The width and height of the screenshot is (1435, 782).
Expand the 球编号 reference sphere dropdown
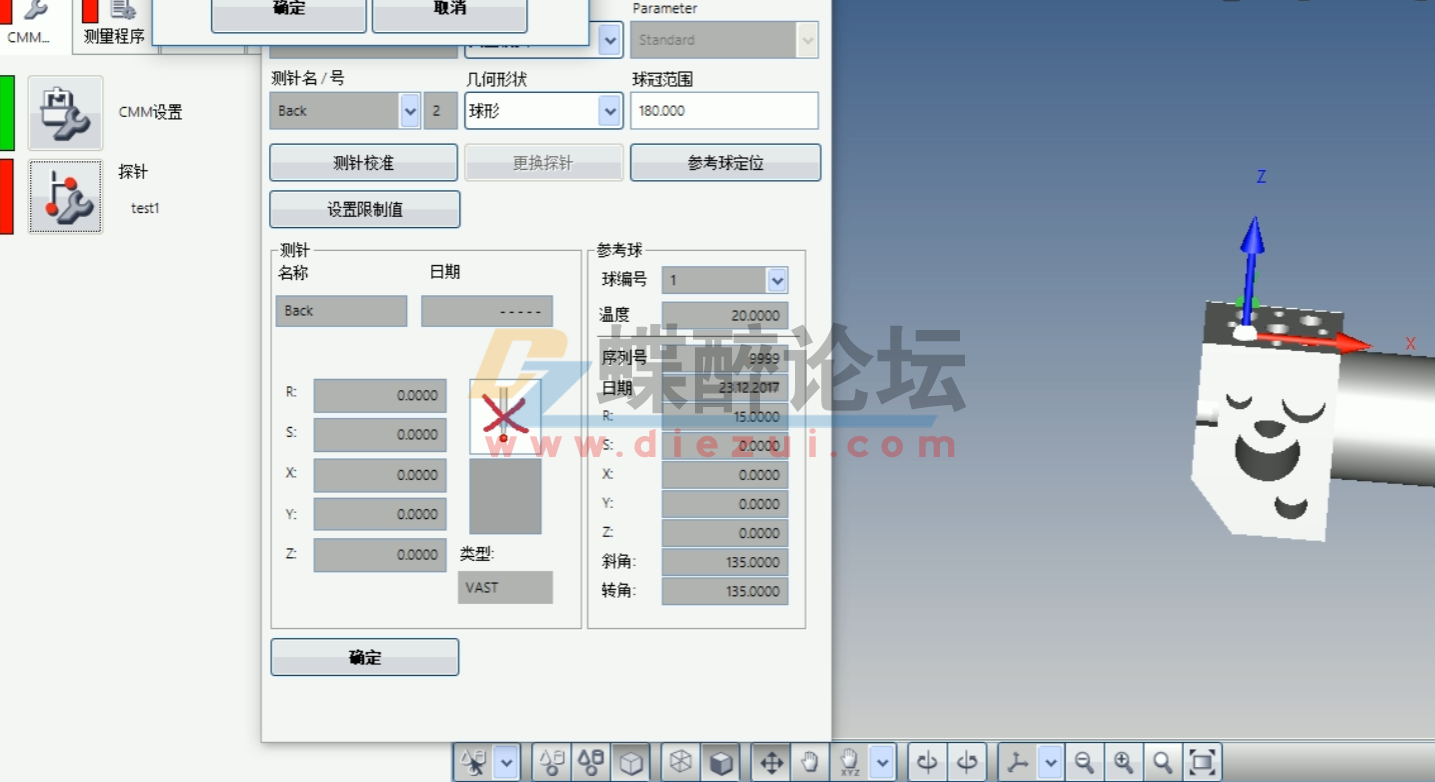[777, 280]
